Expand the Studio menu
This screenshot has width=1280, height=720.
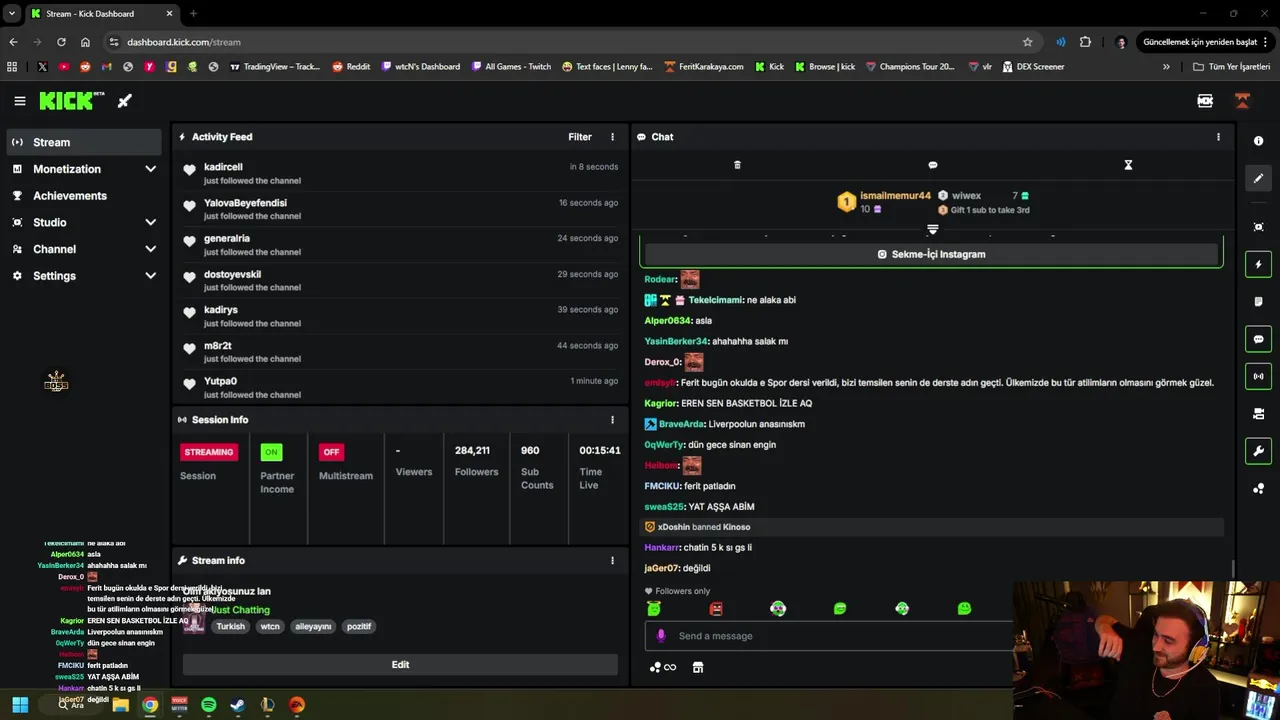(84, 222)
